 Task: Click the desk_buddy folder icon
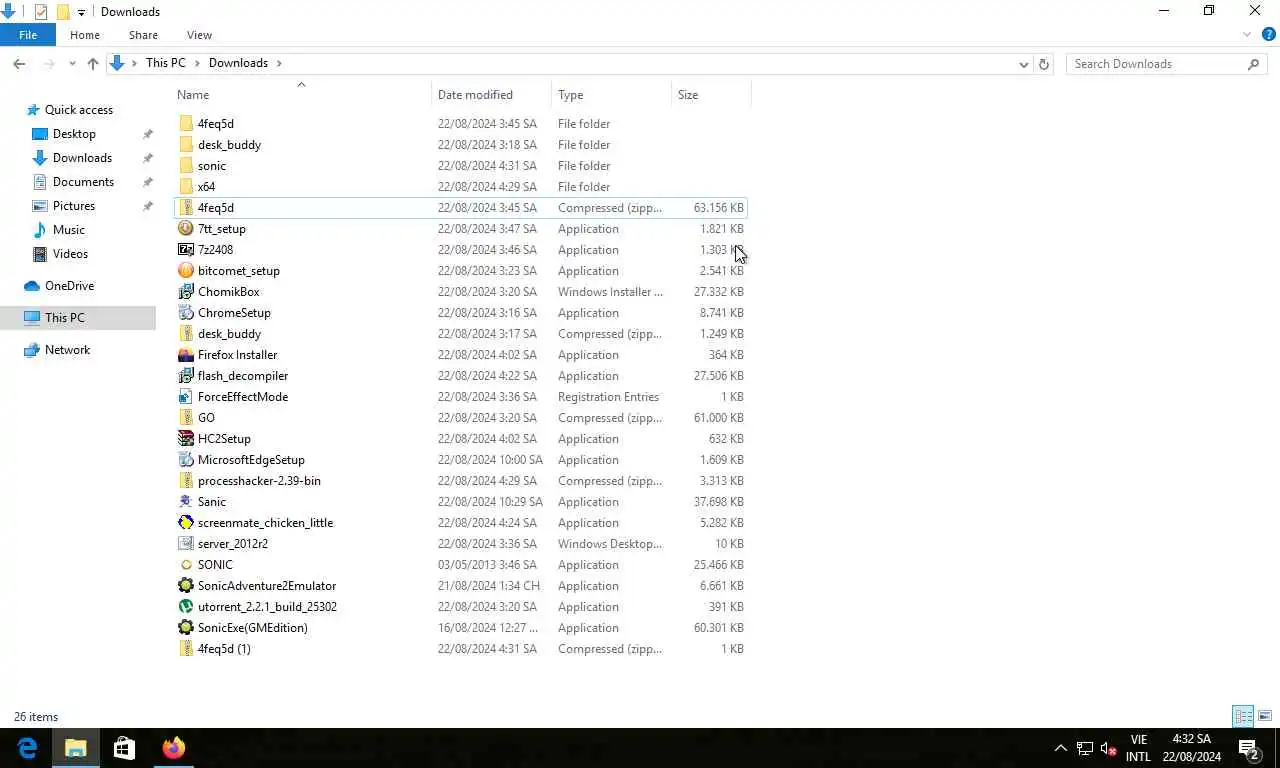coord(186,145)
